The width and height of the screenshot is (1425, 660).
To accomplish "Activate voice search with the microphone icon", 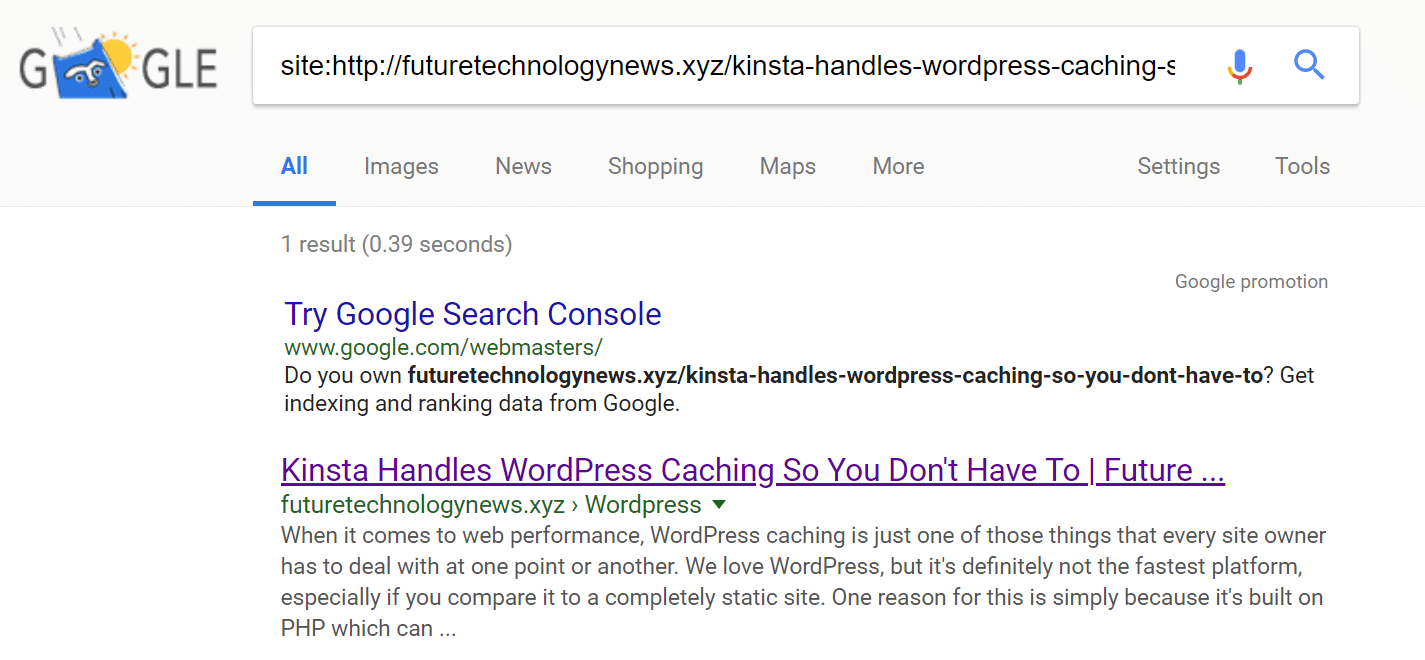I will click(x=1239, y=65).
